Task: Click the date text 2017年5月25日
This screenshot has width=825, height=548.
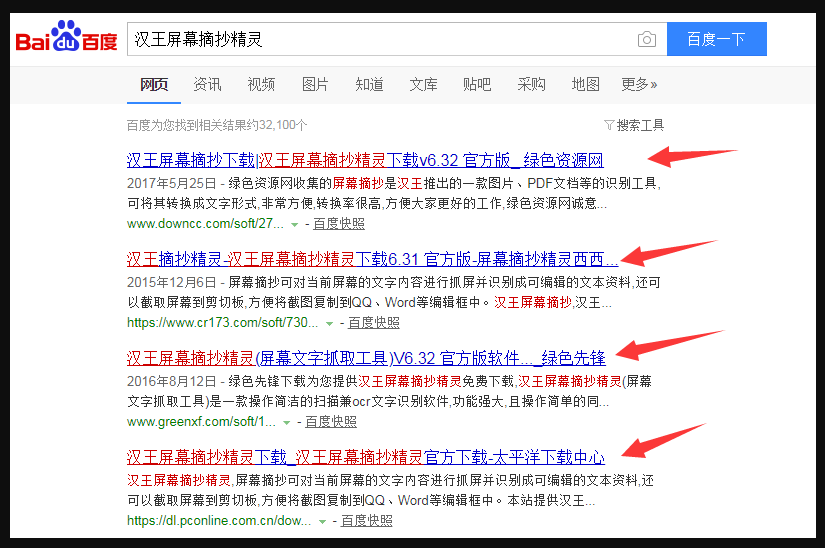Action: [x=172, y=183]
